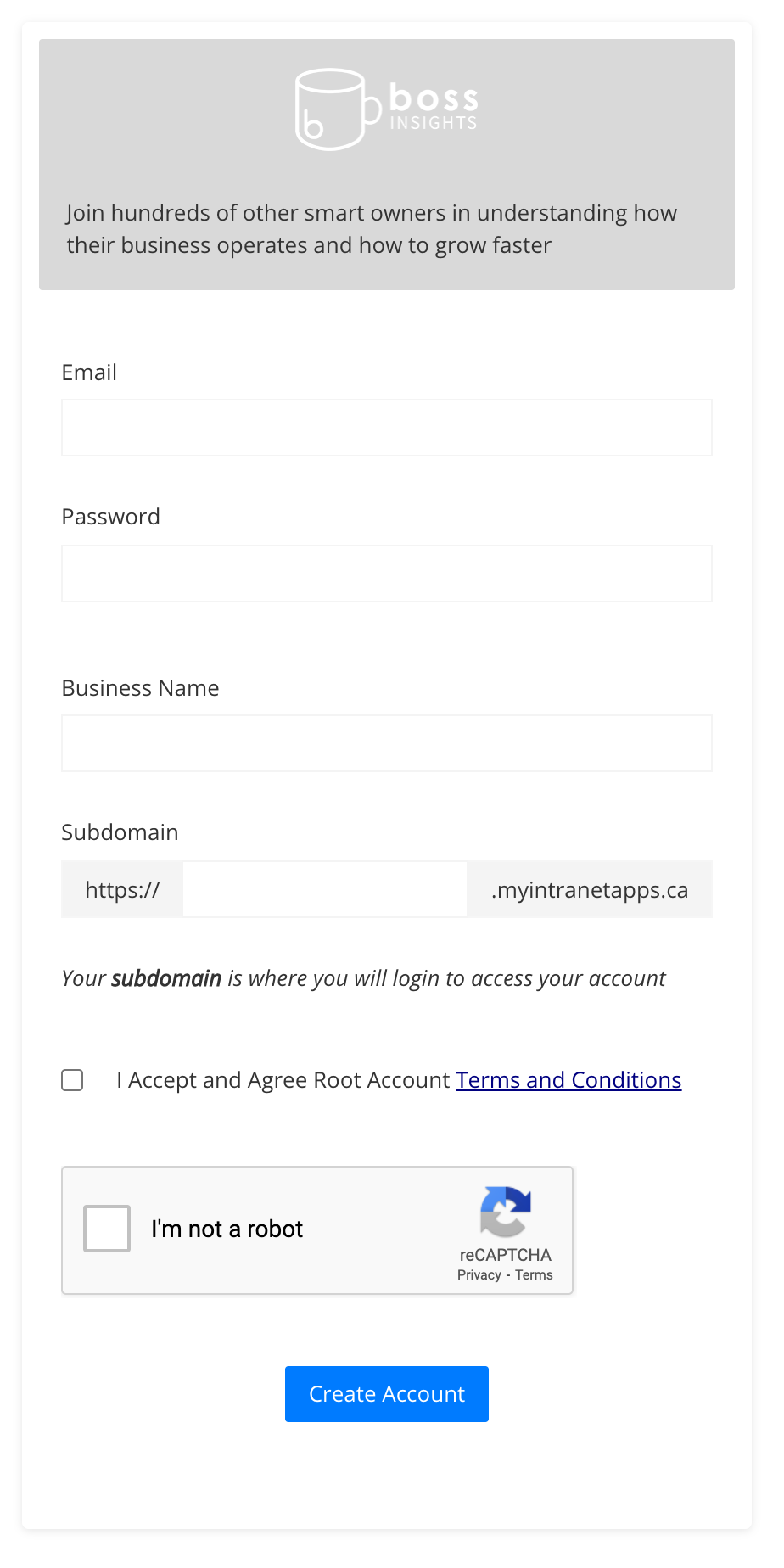Focus the Password input field
Viewport: 784px width, 1568px height.
[387, 574]
